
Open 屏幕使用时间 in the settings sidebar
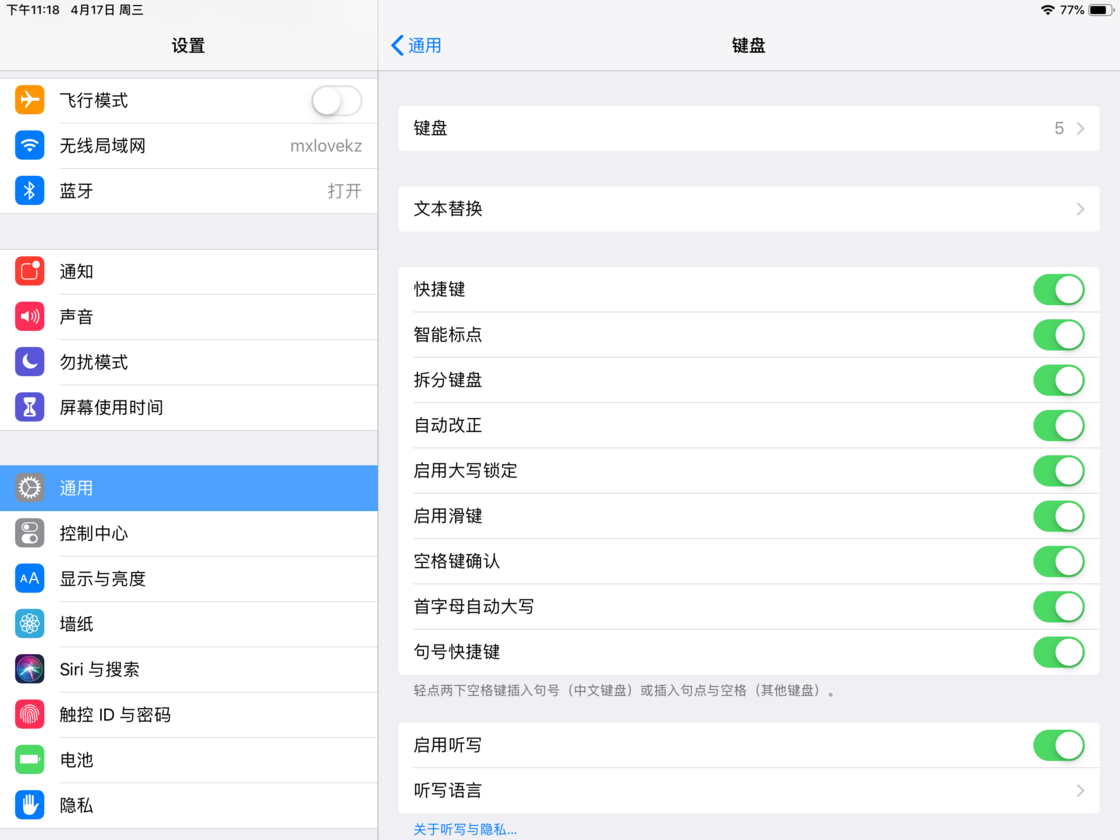pos(189,407)
